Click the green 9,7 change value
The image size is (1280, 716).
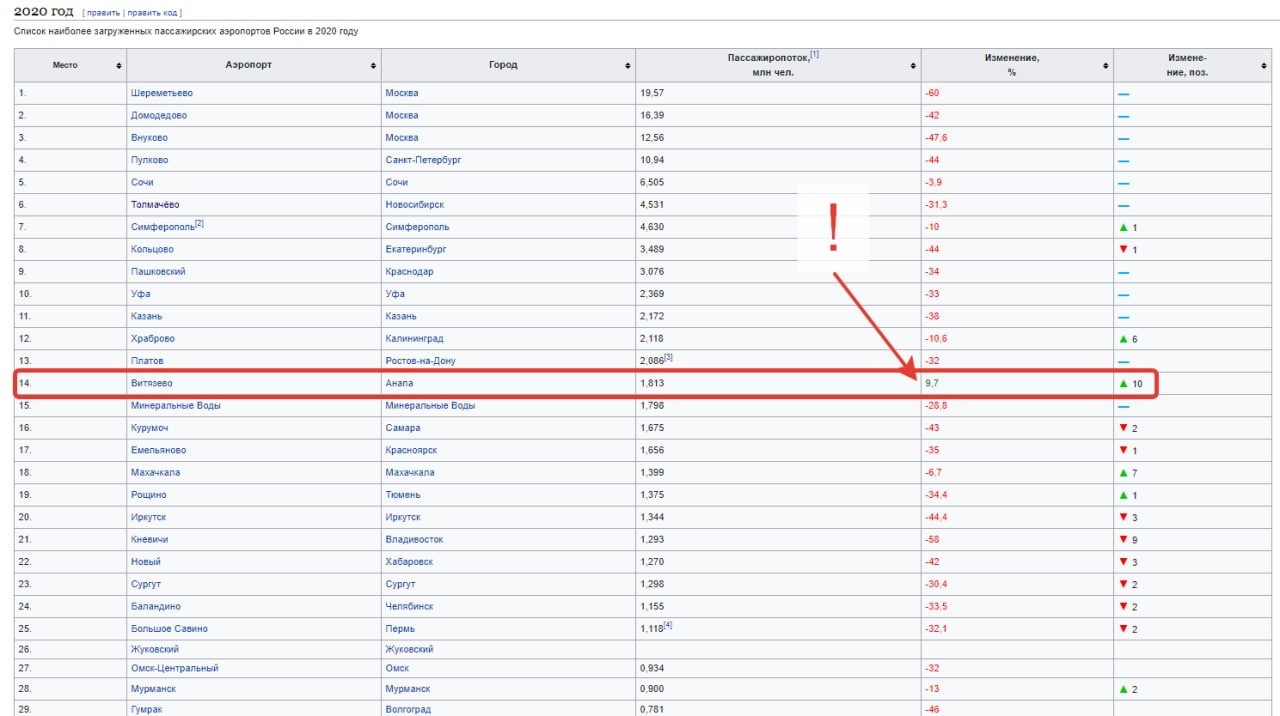tap(933, 383)
